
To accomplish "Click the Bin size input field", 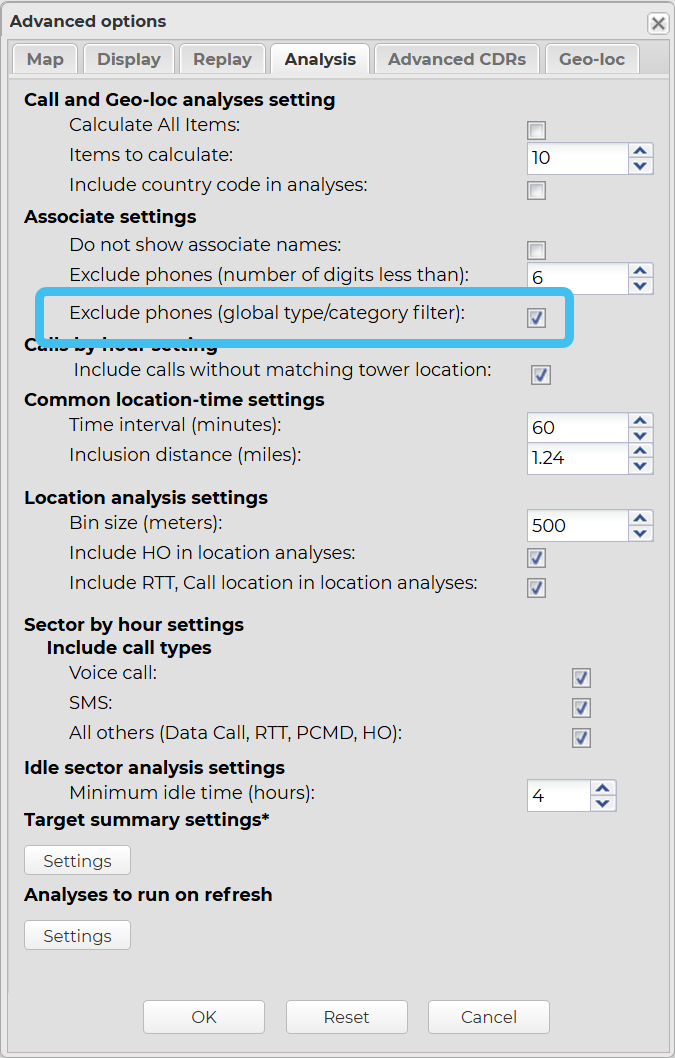I will pos(577,525).
